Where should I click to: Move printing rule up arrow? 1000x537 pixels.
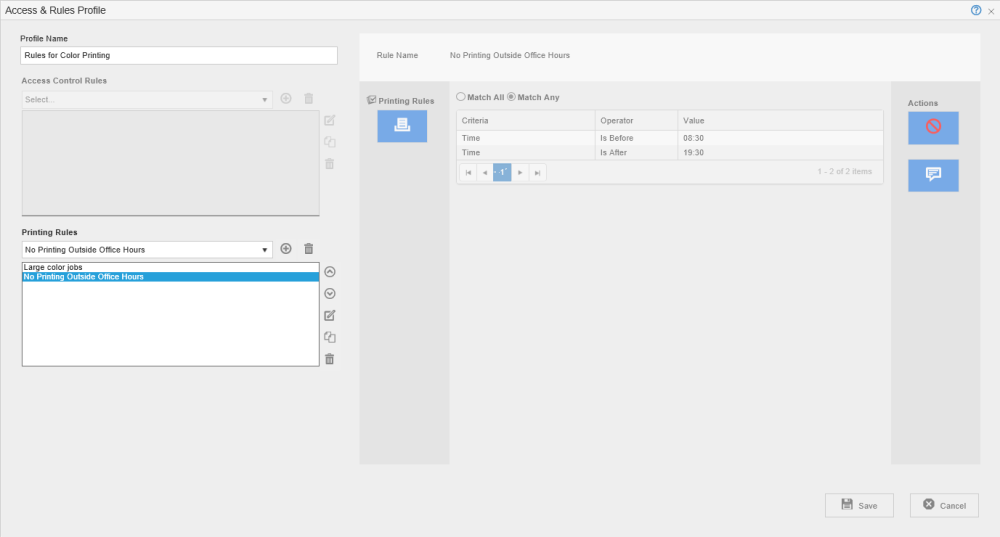330,272
